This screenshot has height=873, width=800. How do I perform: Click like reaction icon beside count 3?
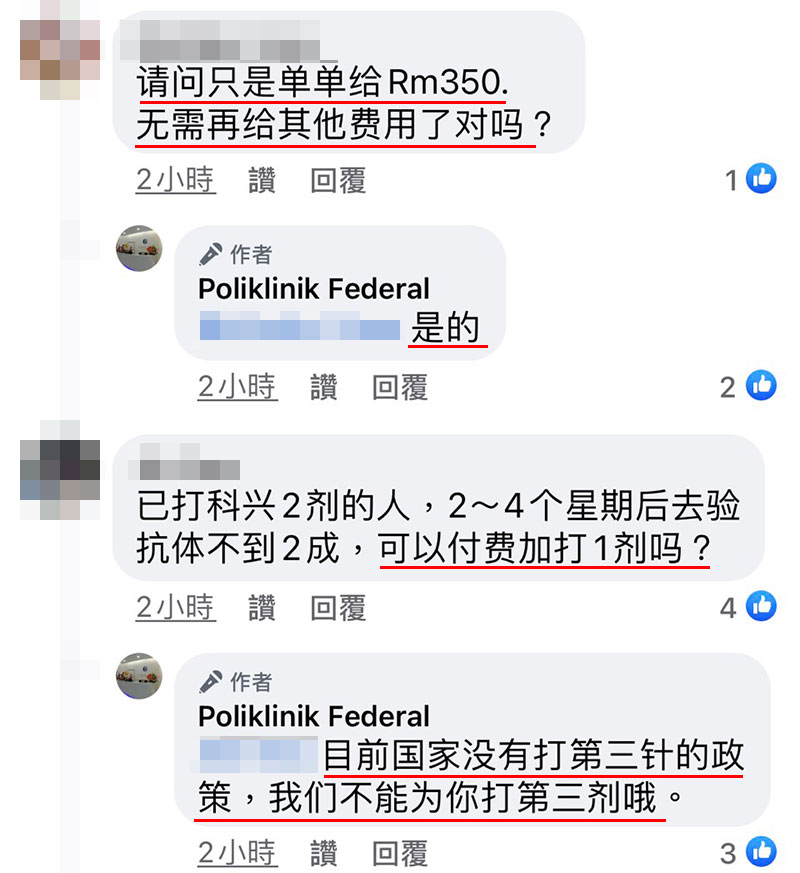coord(761,851)
